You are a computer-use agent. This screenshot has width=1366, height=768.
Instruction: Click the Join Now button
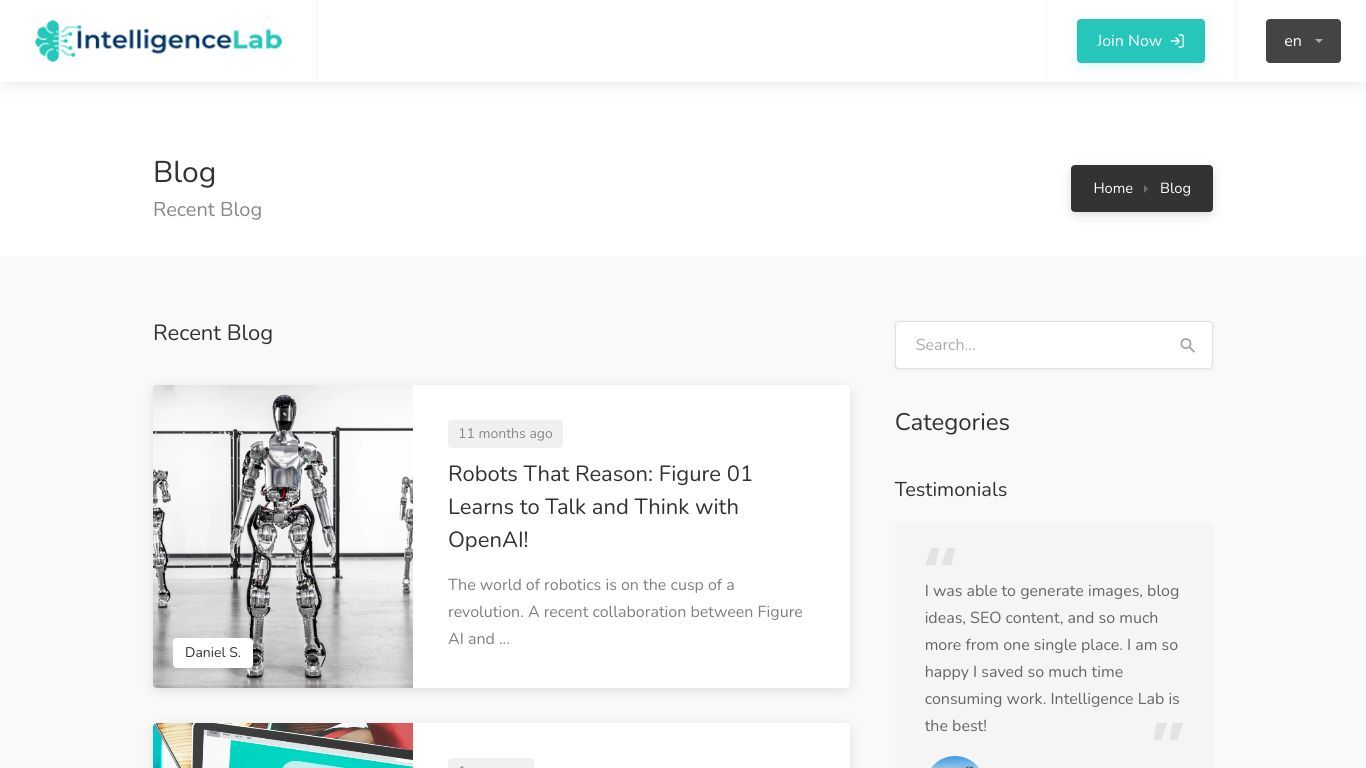[x=1140, y=41]
